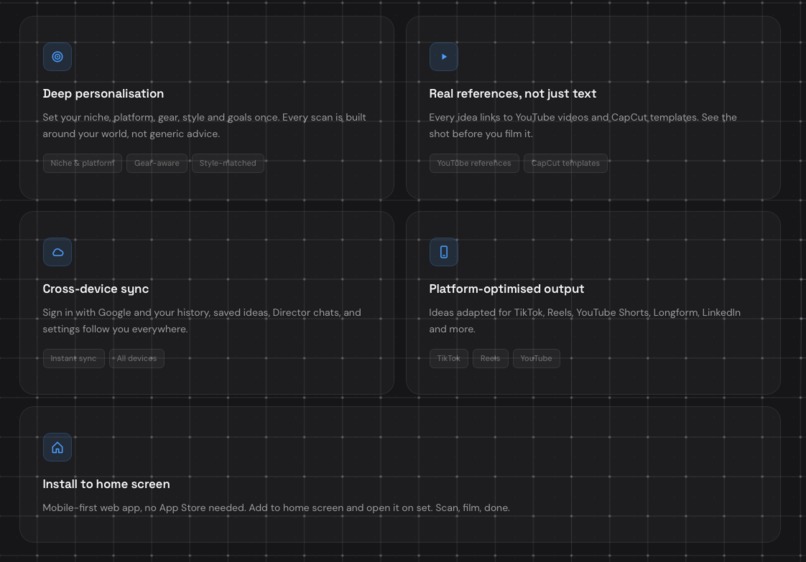Click the YouTube references tag
The image size is (806, 562).
[x=474, y=163]
